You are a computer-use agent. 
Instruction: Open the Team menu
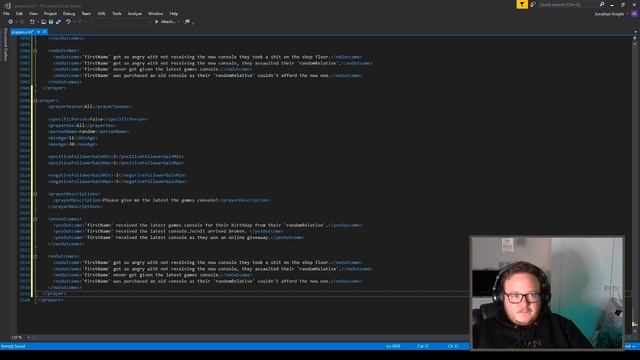(x=86, y=13)
